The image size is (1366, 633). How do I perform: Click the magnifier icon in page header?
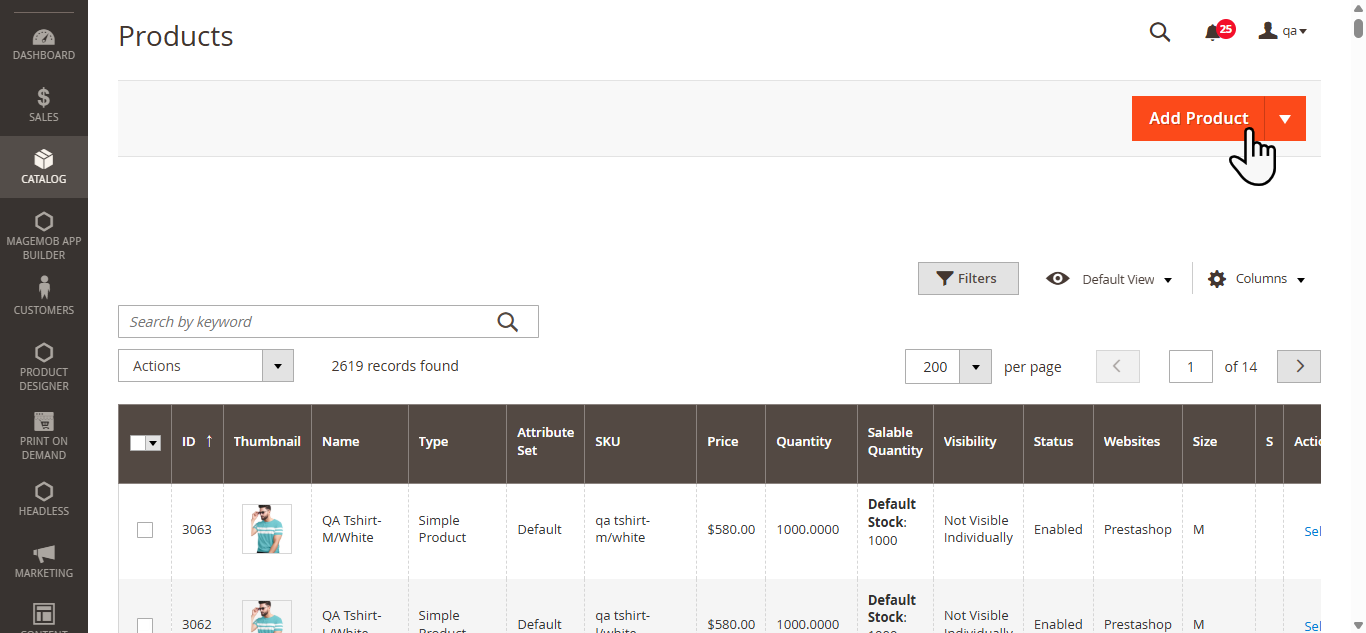(x=1159, y=32)
